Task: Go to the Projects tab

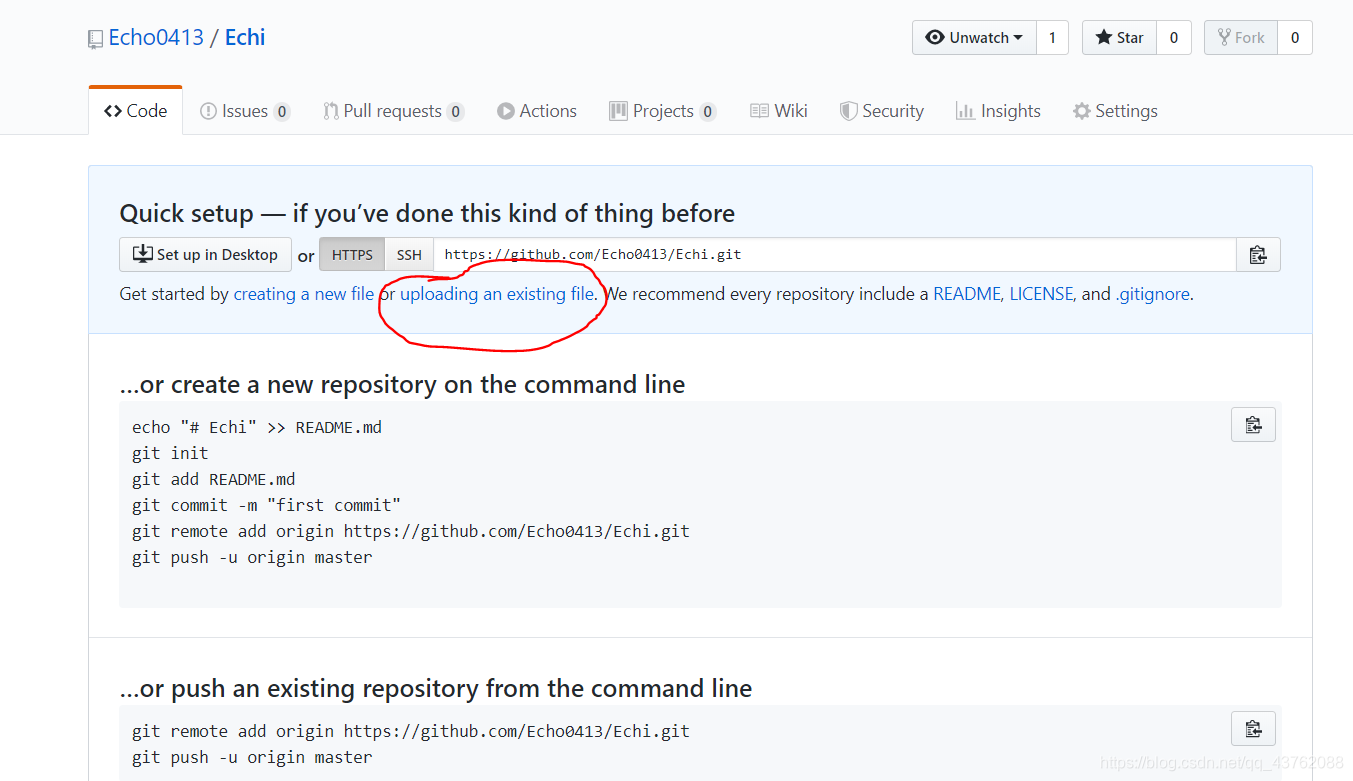Action: (662, 111)
